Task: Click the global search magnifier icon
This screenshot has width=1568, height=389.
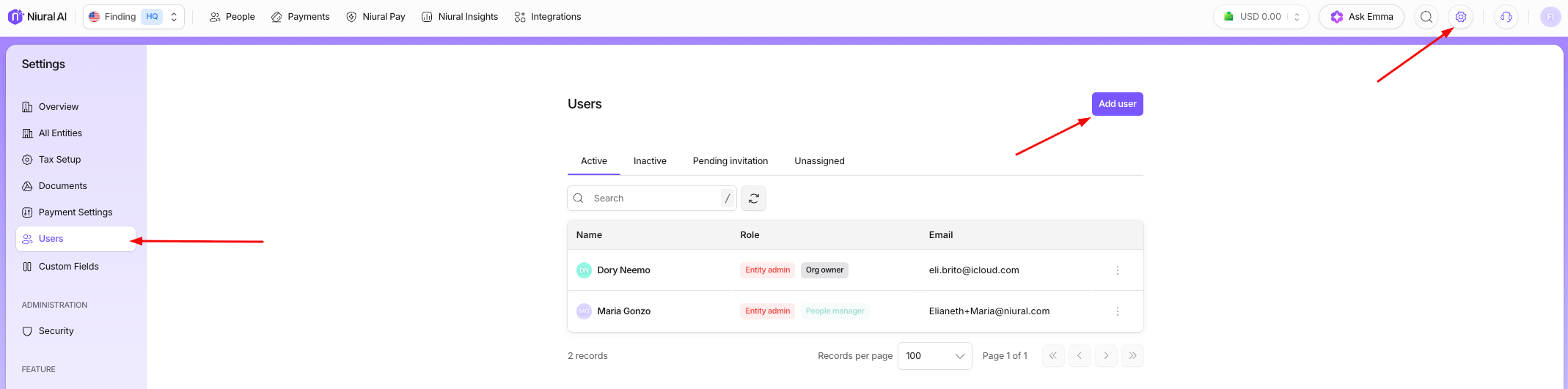Action: coord(1426,16)
